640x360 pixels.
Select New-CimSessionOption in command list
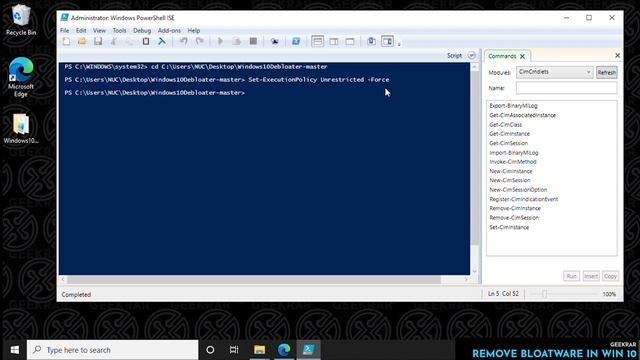coord(518,190)
